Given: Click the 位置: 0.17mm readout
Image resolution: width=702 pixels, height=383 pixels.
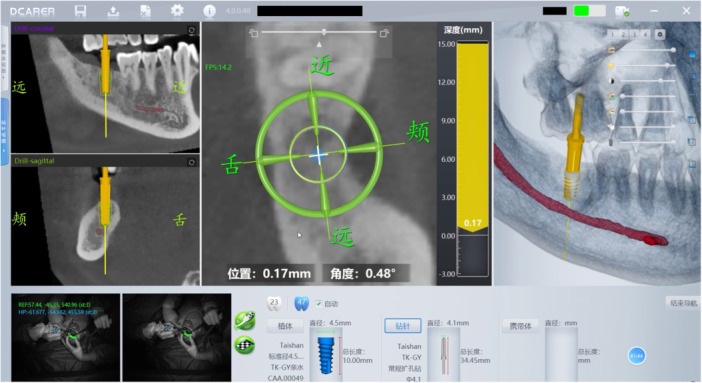Looking at the screenshot, I should (269, 273).
